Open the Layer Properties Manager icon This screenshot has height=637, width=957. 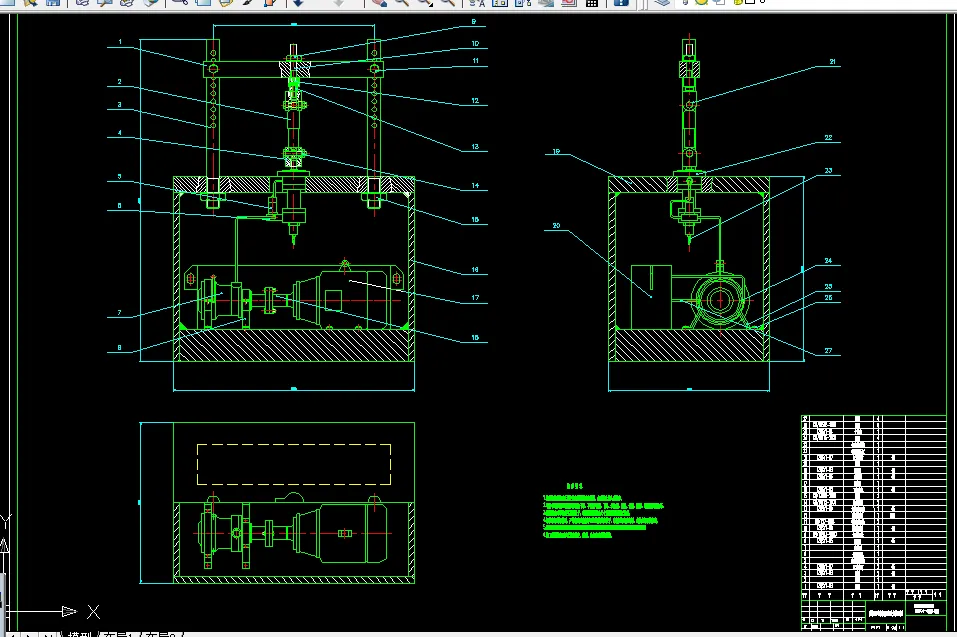click(x=662, y=2)
